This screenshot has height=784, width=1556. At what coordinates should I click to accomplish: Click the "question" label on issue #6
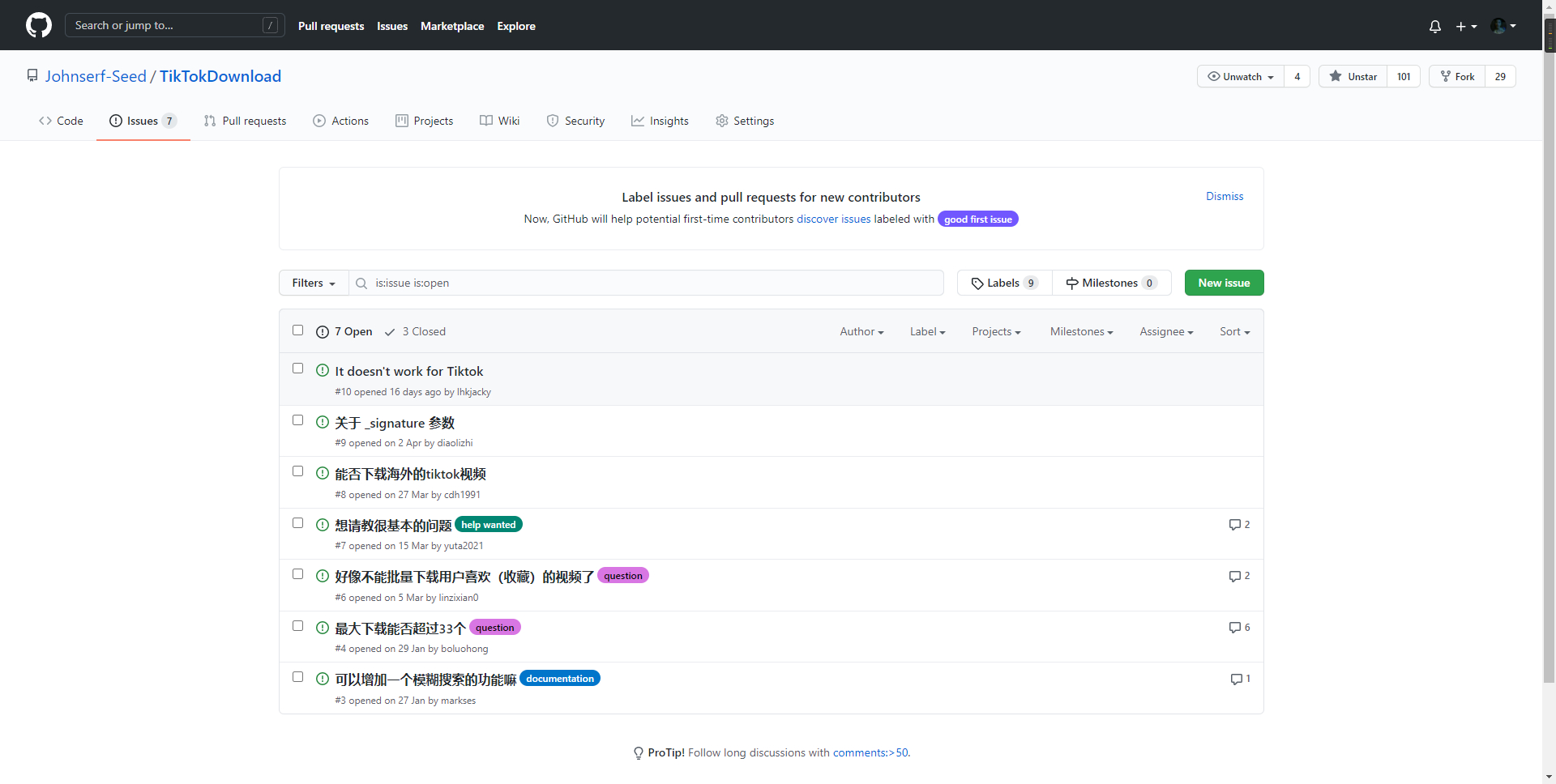pyautogui.click(x=623, y=576)
